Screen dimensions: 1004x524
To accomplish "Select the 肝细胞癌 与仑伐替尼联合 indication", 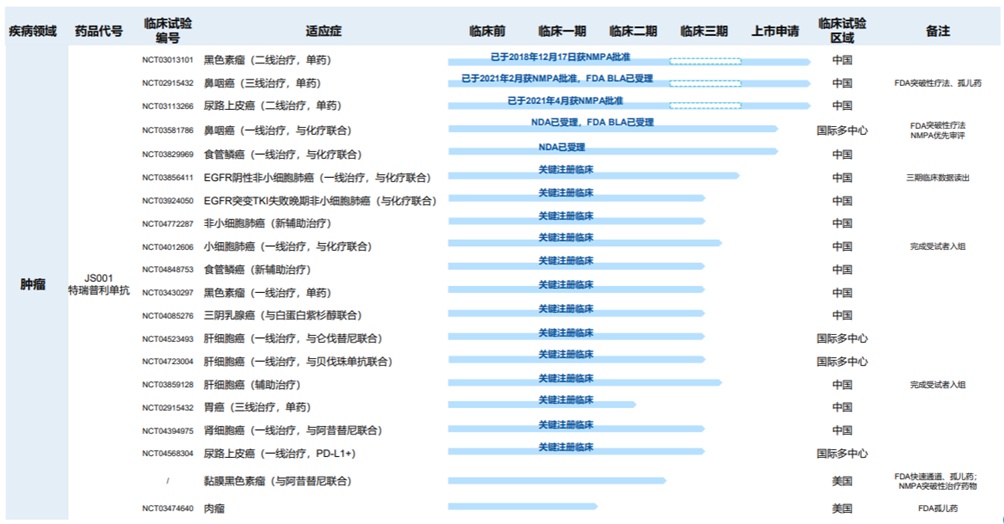I will [293, 339].
